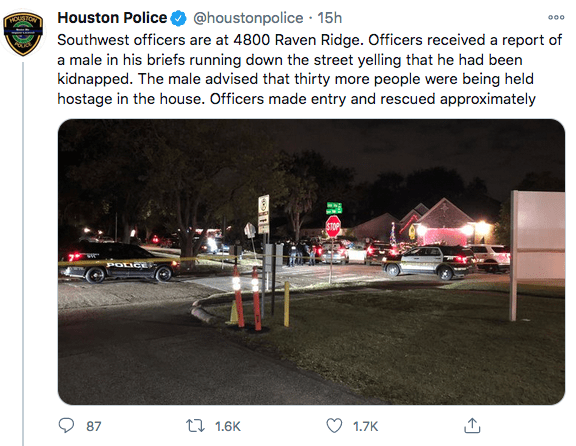
Task: Click the vertical thread line below avatar
Action: (23, 253)
